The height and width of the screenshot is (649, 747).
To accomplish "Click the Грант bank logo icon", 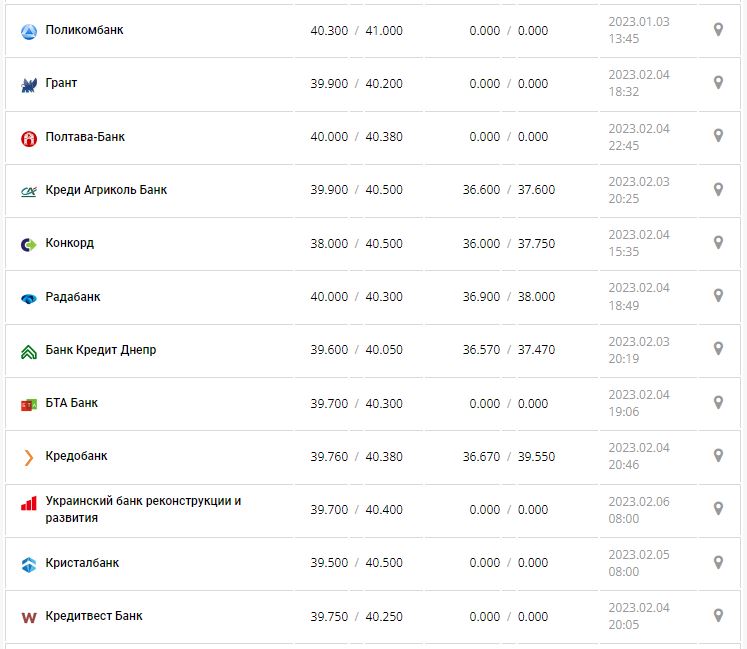I will click(x=28, y=84).
